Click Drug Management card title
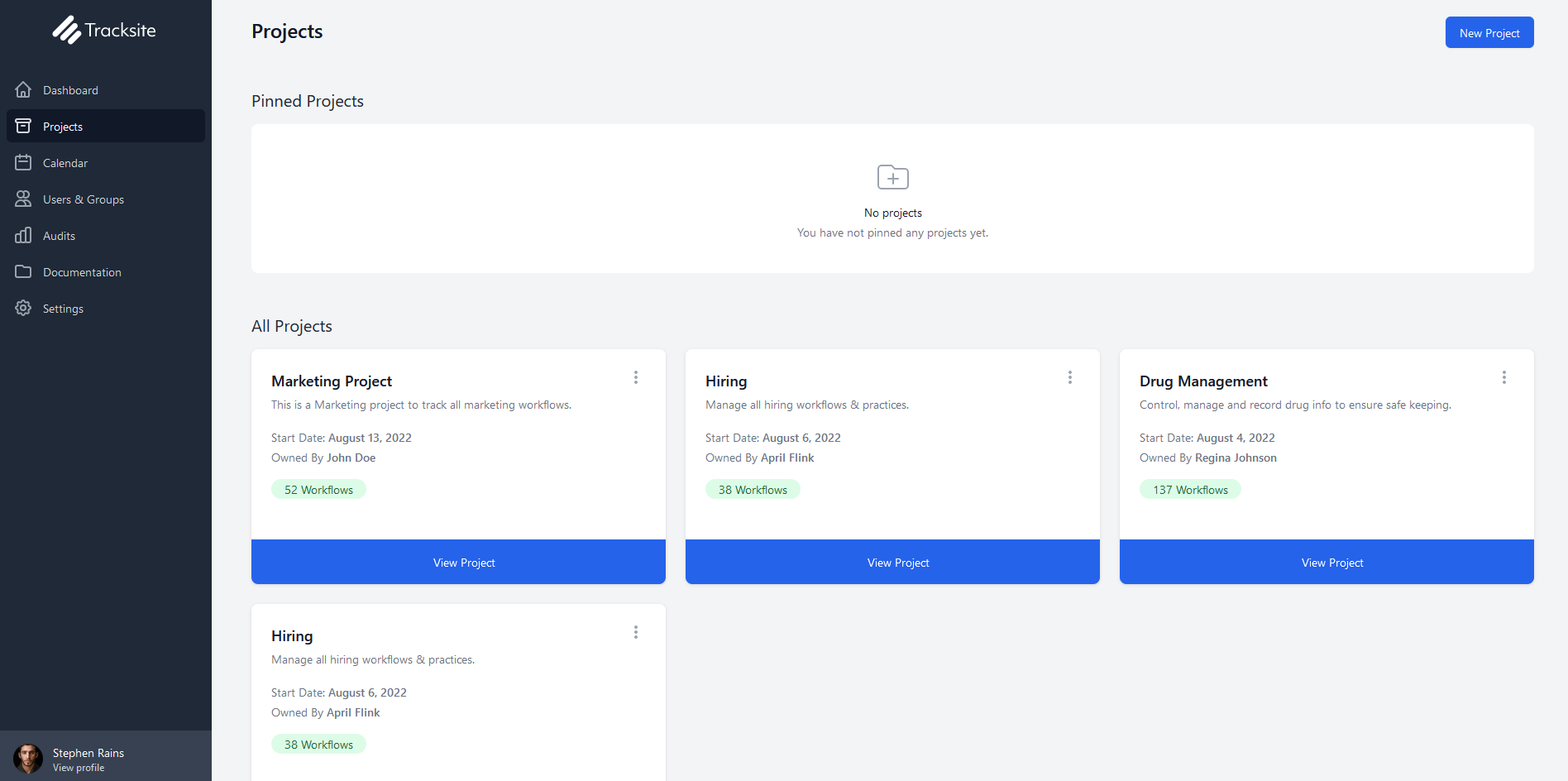 (1203, 381)
